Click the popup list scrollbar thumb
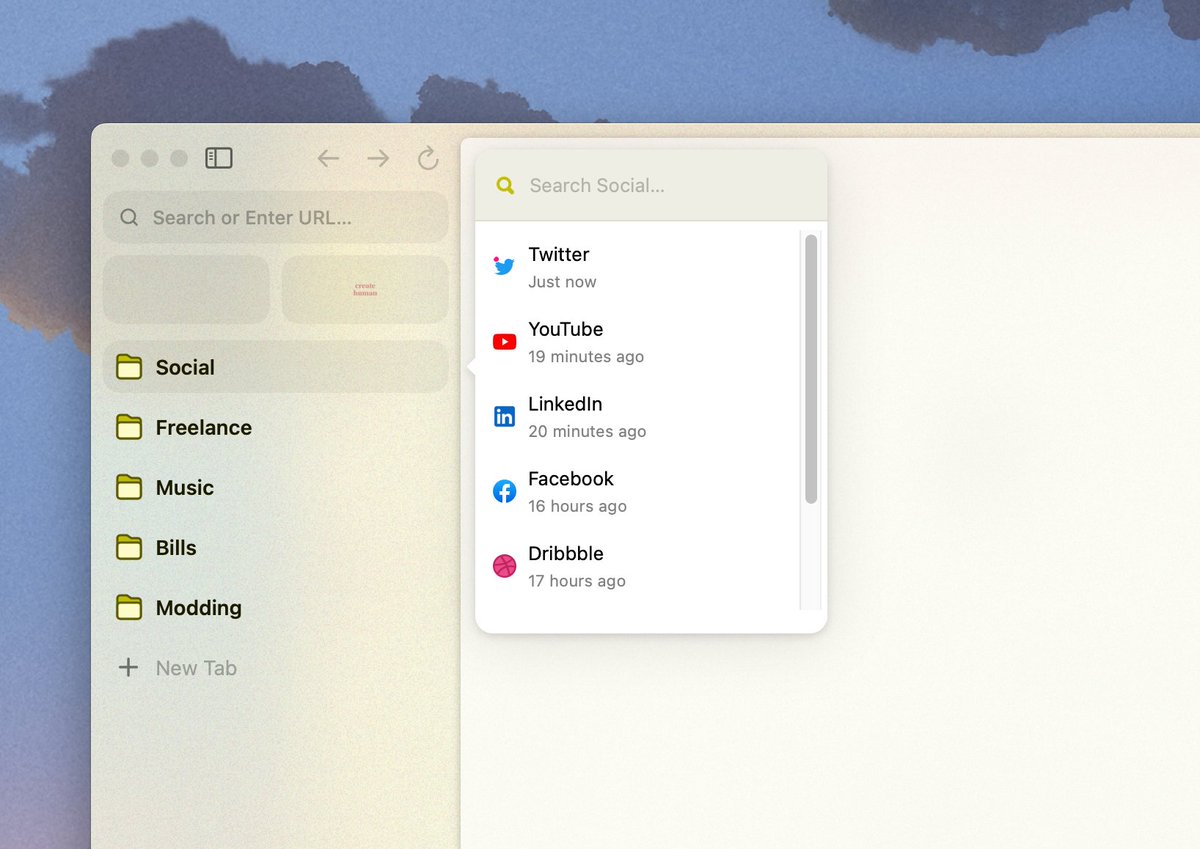 [811, 369]
